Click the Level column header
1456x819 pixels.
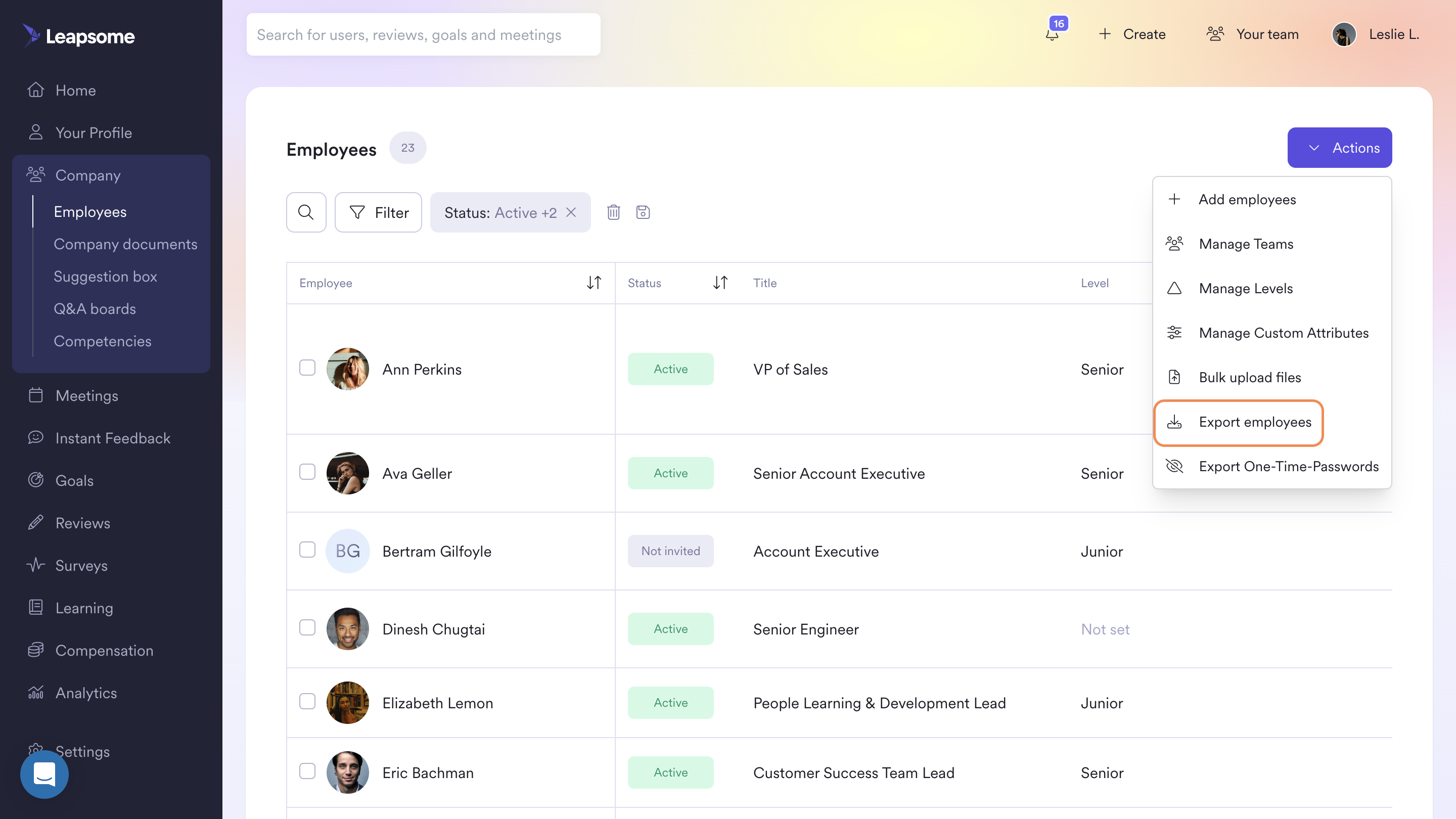[x=1095, y=283]
